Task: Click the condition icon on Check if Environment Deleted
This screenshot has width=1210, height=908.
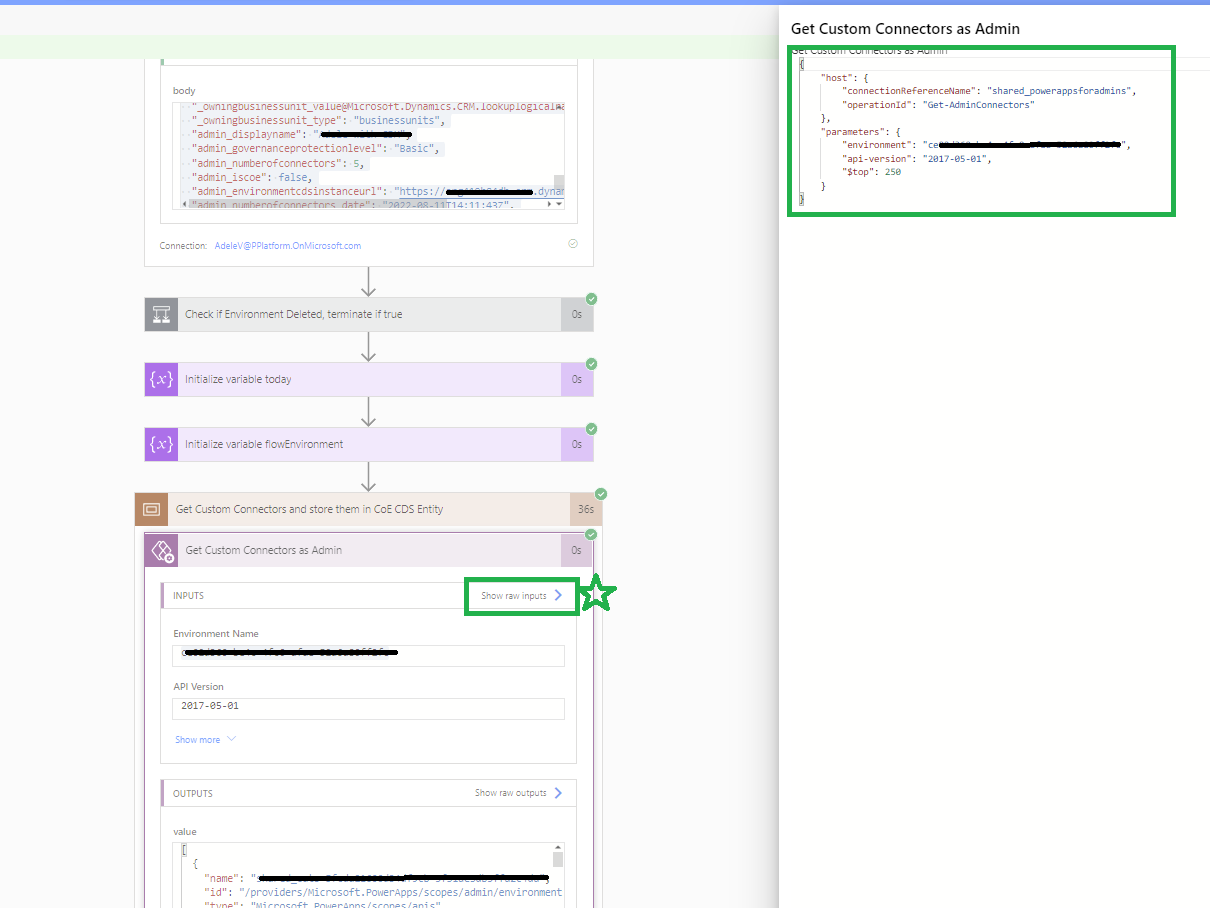Action: pyautogui.click(x=160, y=313)
